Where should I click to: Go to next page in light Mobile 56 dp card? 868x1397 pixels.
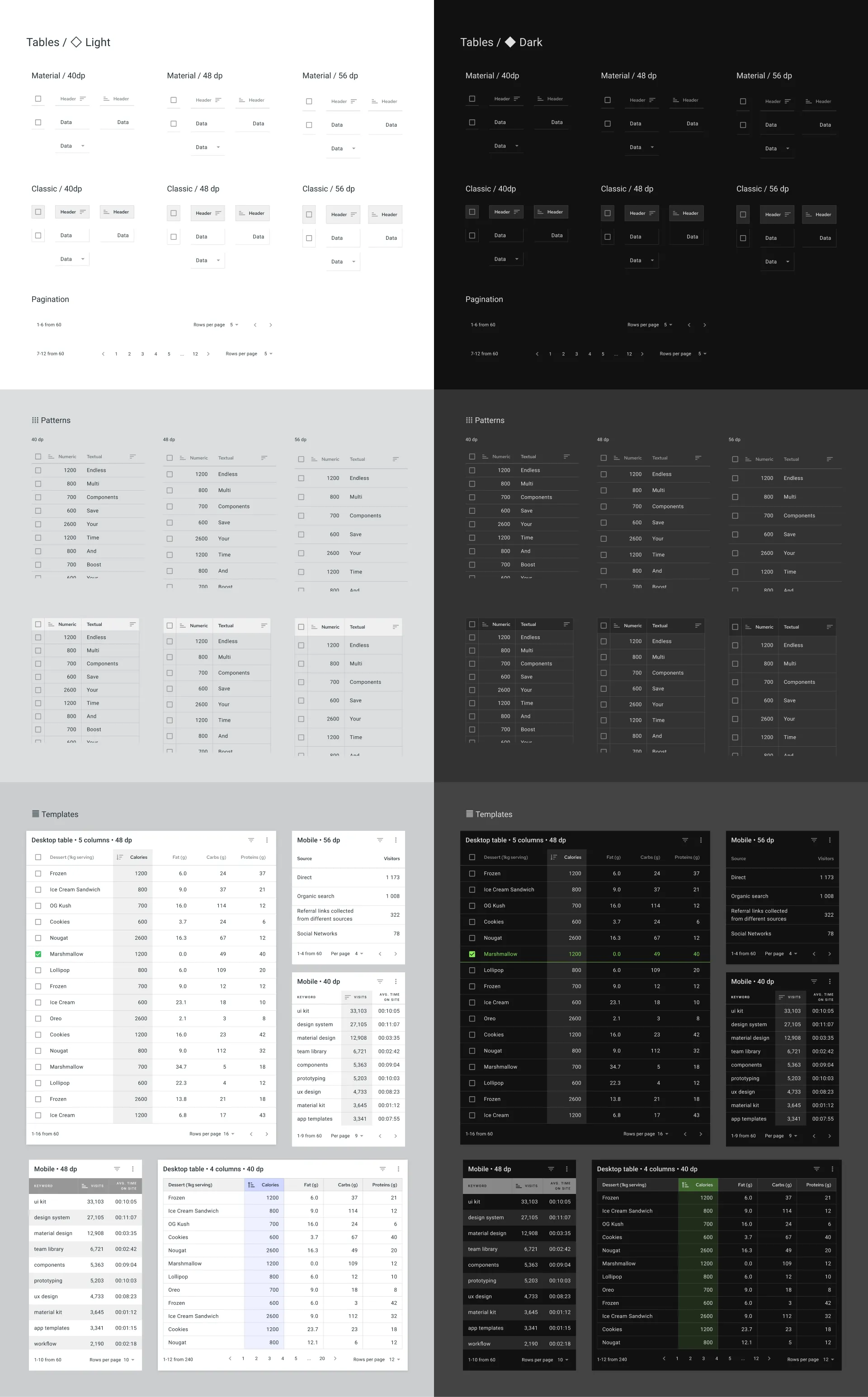pos(396,954)
